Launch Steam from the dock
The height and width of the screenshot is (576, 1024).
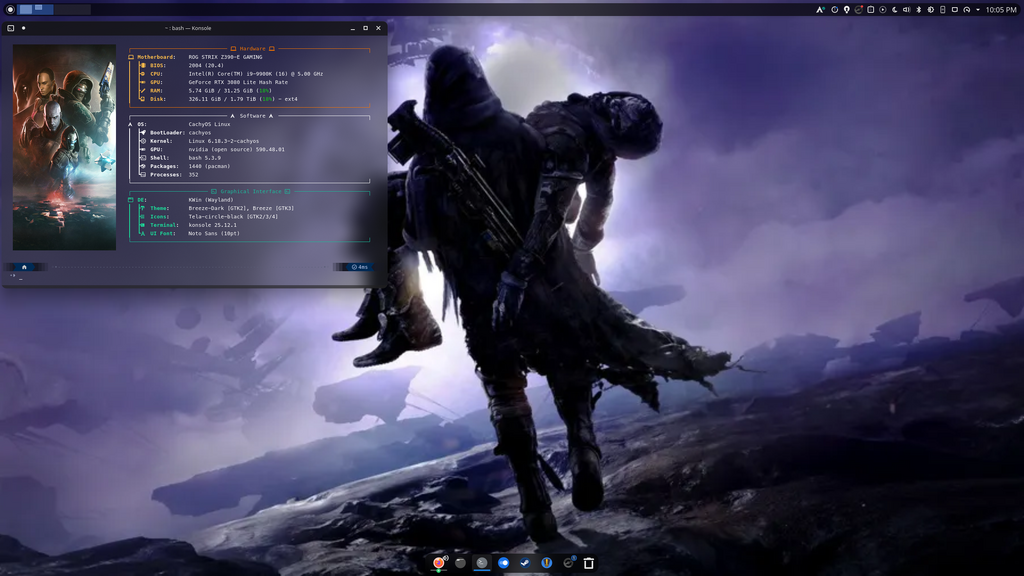(x=525, y=562)
